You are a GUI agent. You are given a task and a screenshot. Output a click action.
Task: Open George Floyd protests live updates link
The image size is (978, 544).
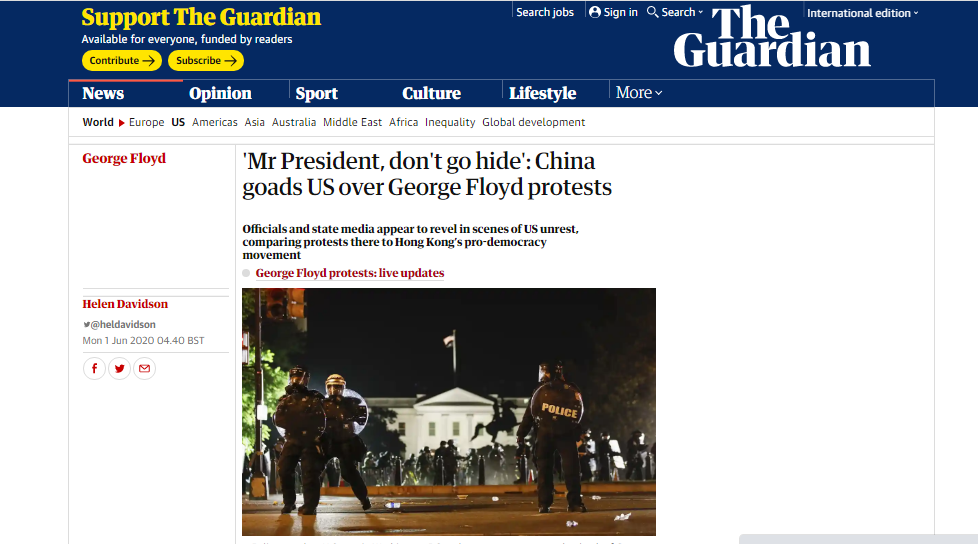350,273
